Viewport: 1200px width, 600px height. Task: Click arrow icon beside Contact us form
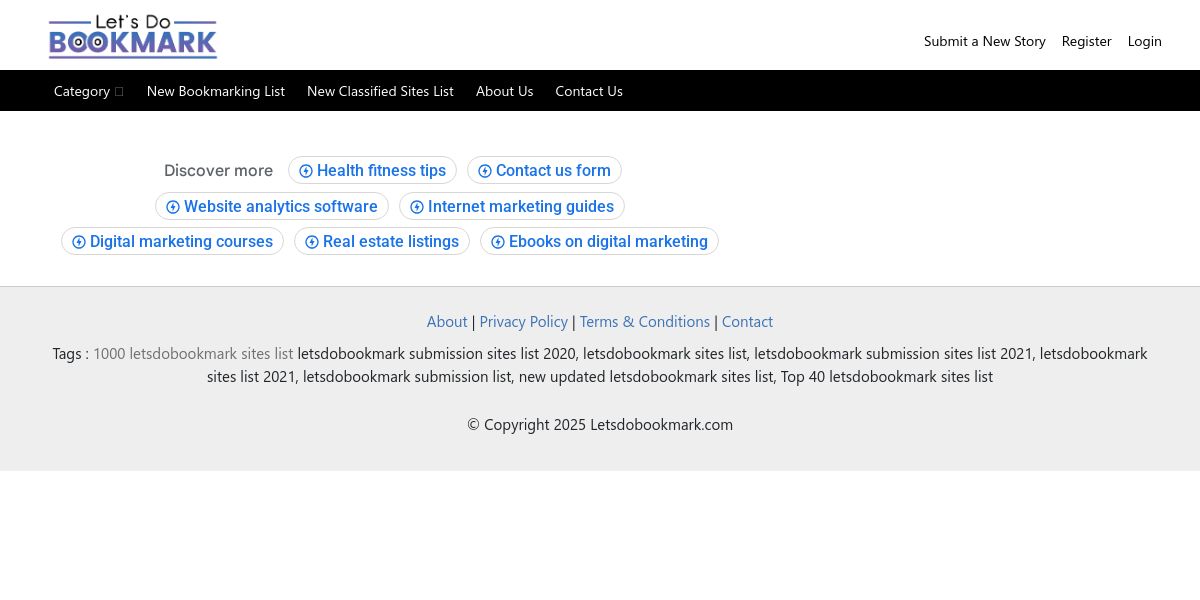(485, 171)
